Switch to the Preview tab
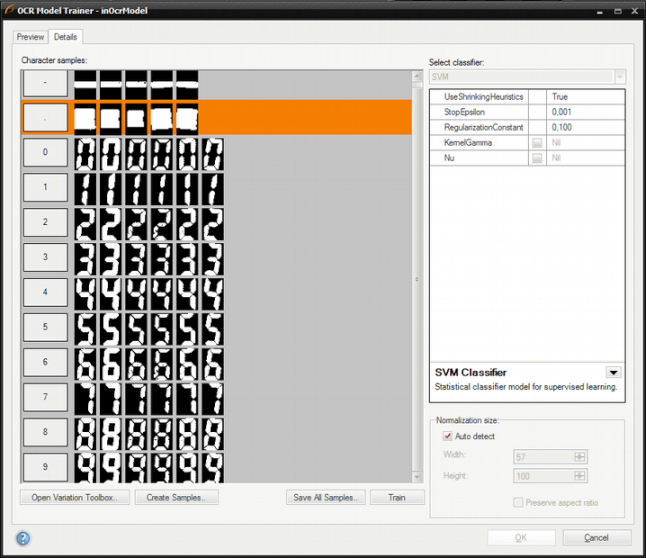Screen dimensions: 646x558 click(30, 37)
